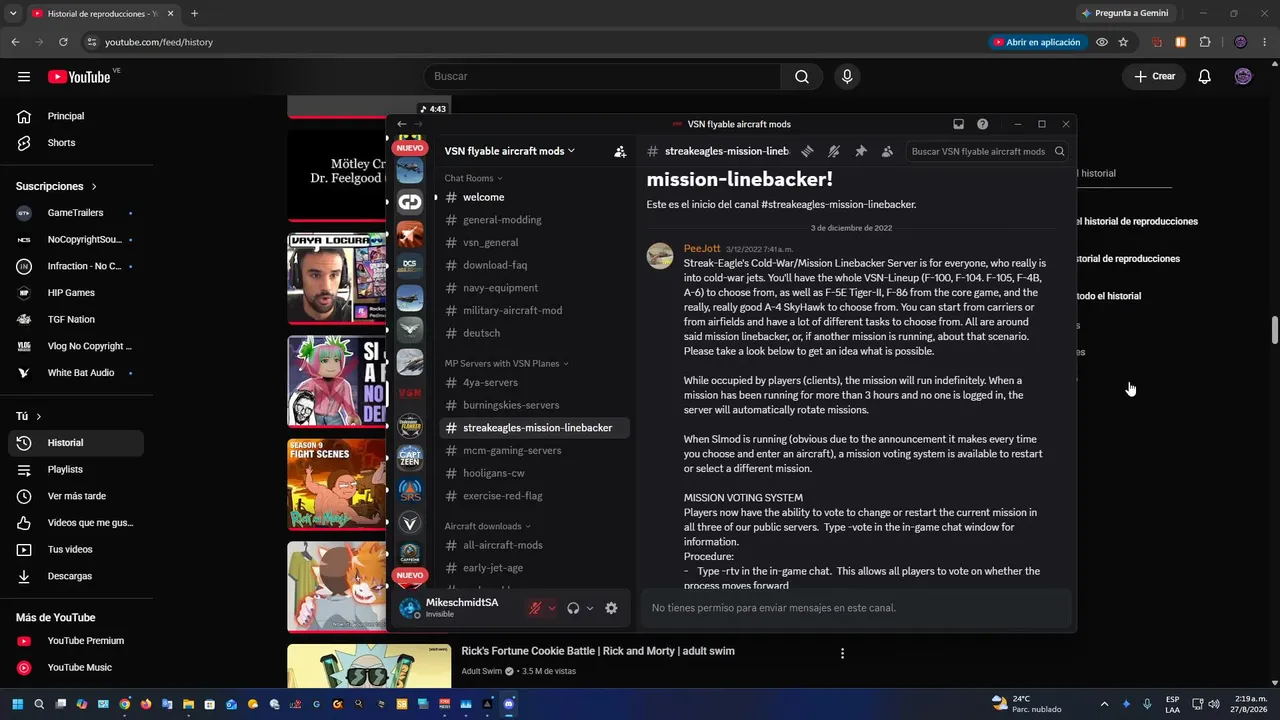Open the welcome channel
The width and height of the screenshot is (1280, 720).
534,197
